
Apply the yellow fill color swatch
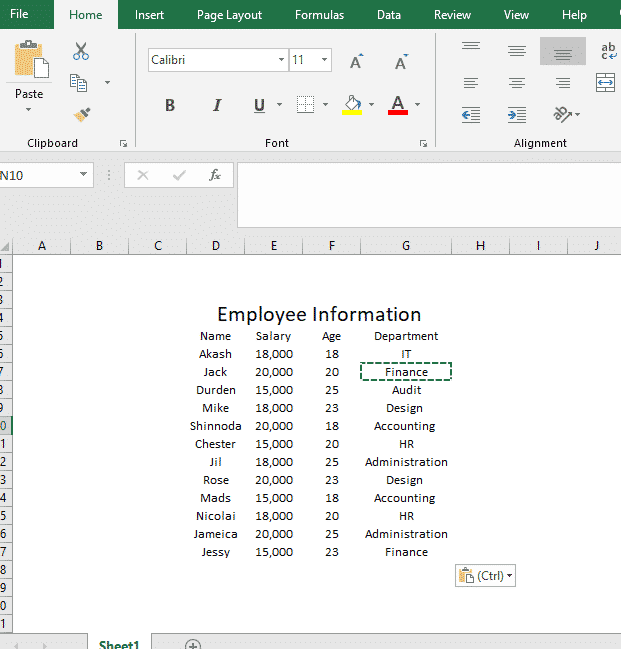tap(351, 105)
